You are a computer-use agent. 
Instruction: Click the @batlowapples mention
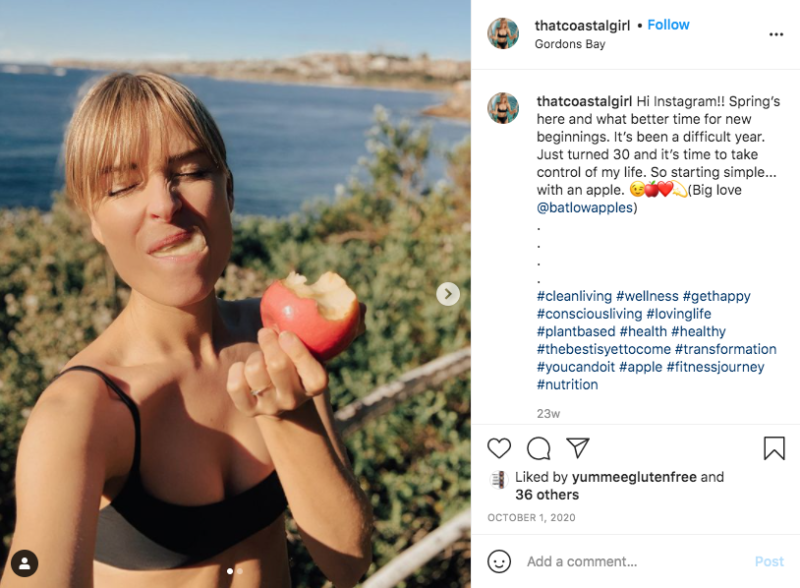[x=587, y=208]
